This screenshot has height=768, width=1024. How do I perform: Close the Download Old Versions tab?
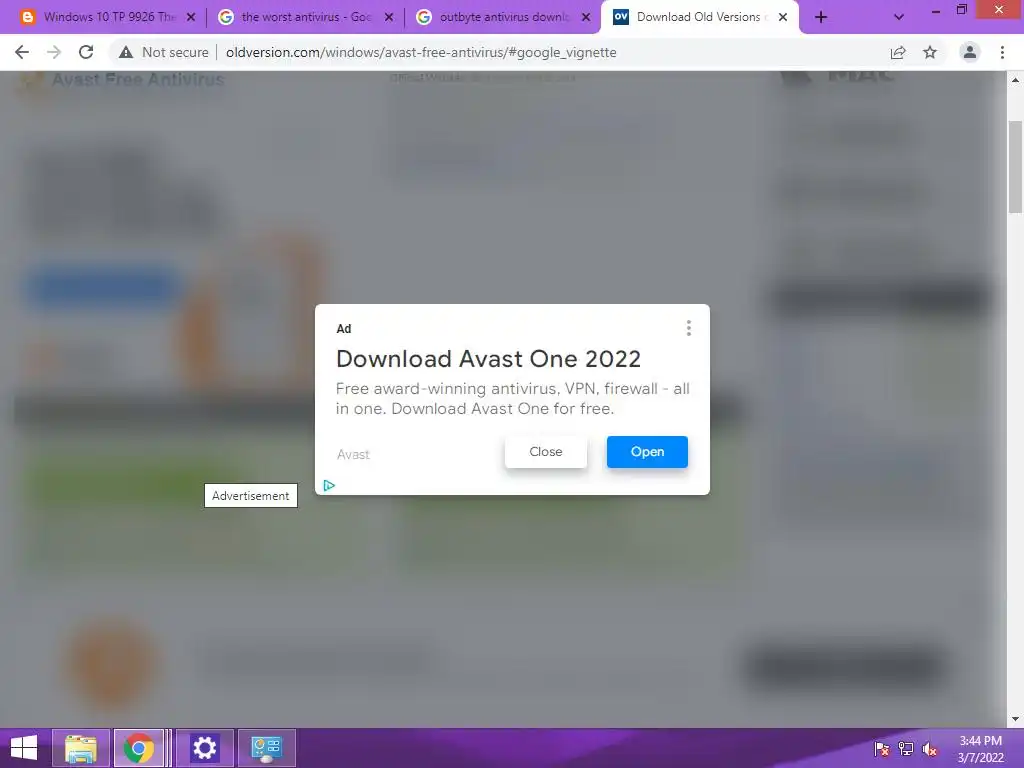tap(782, 18)
